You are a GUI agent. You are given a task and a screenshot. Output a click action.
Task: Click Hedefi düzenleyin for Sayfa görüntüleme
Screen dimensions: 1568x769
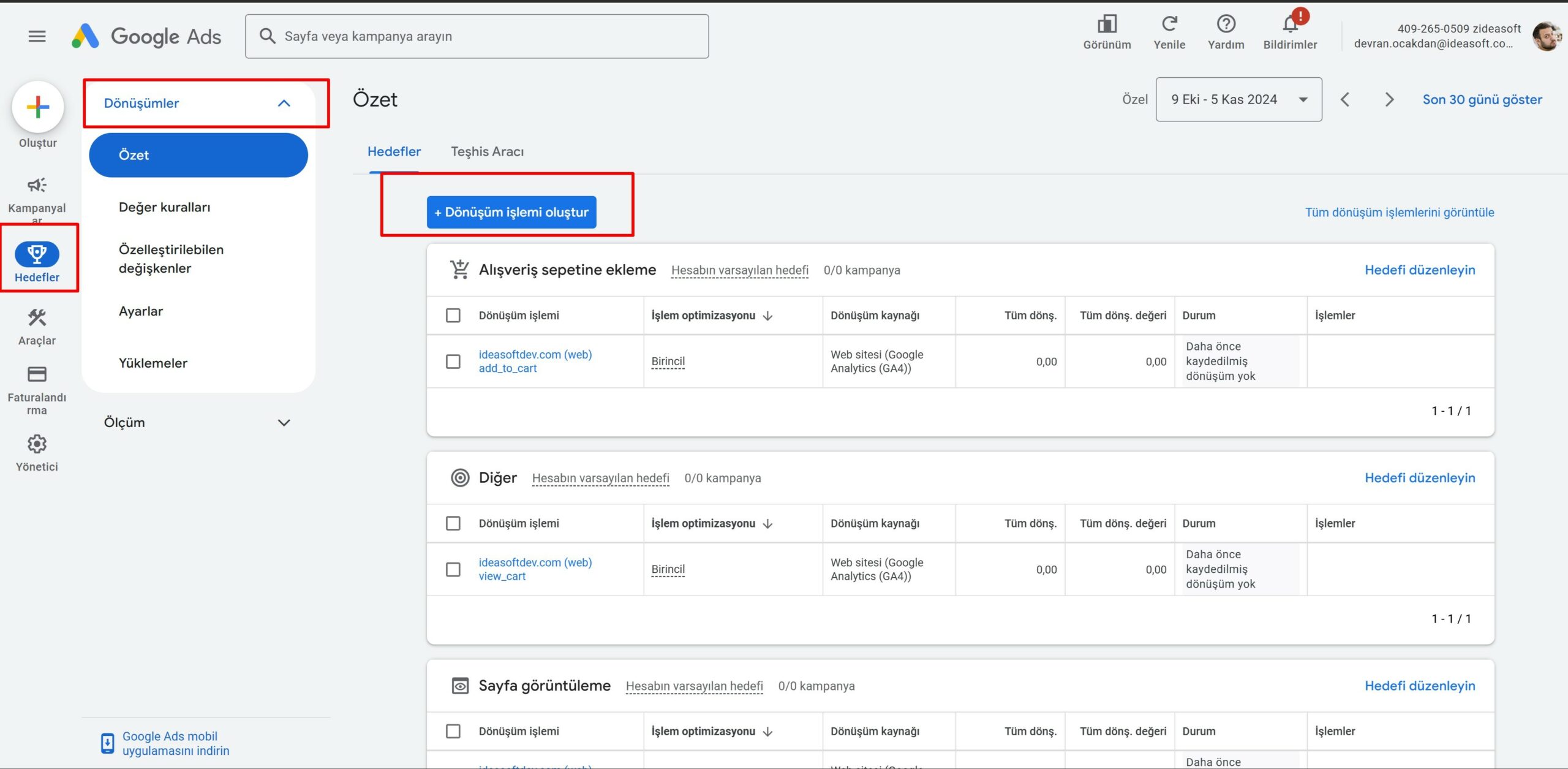(1420, 685)
